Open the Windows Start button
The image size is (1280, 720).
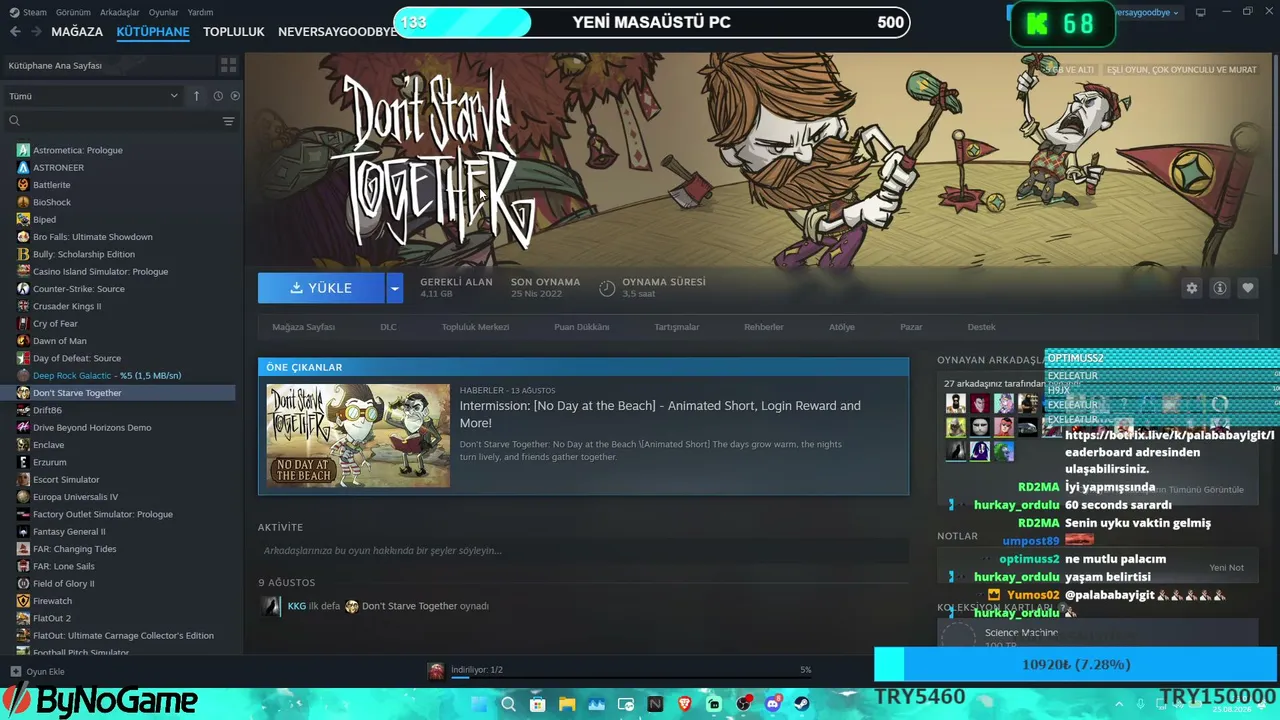pyautogui.click(x=480, y=704)
